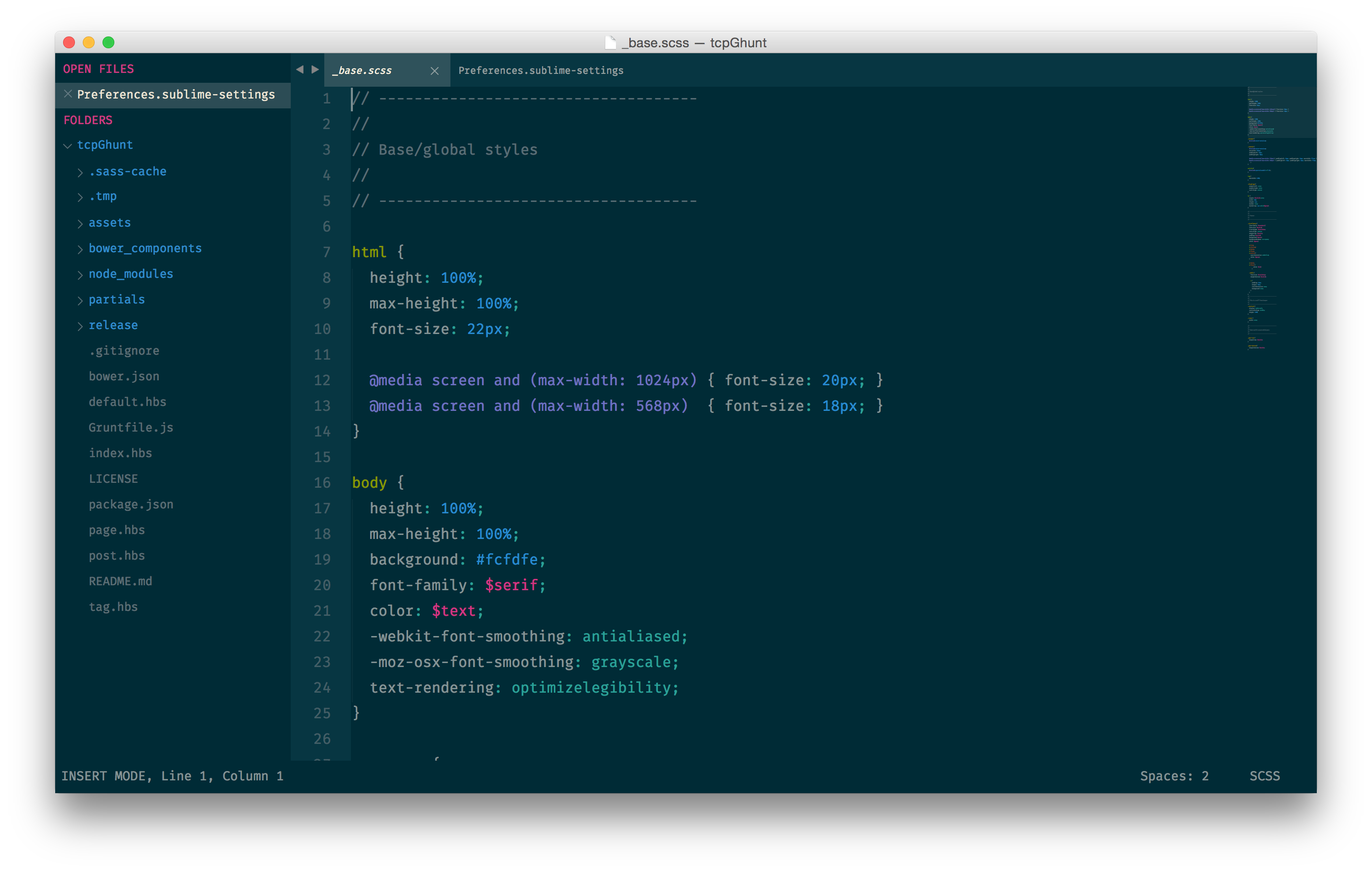Click the document icon in title bar
Viewport: 1372px width, 872px height.
pos(610,43)
